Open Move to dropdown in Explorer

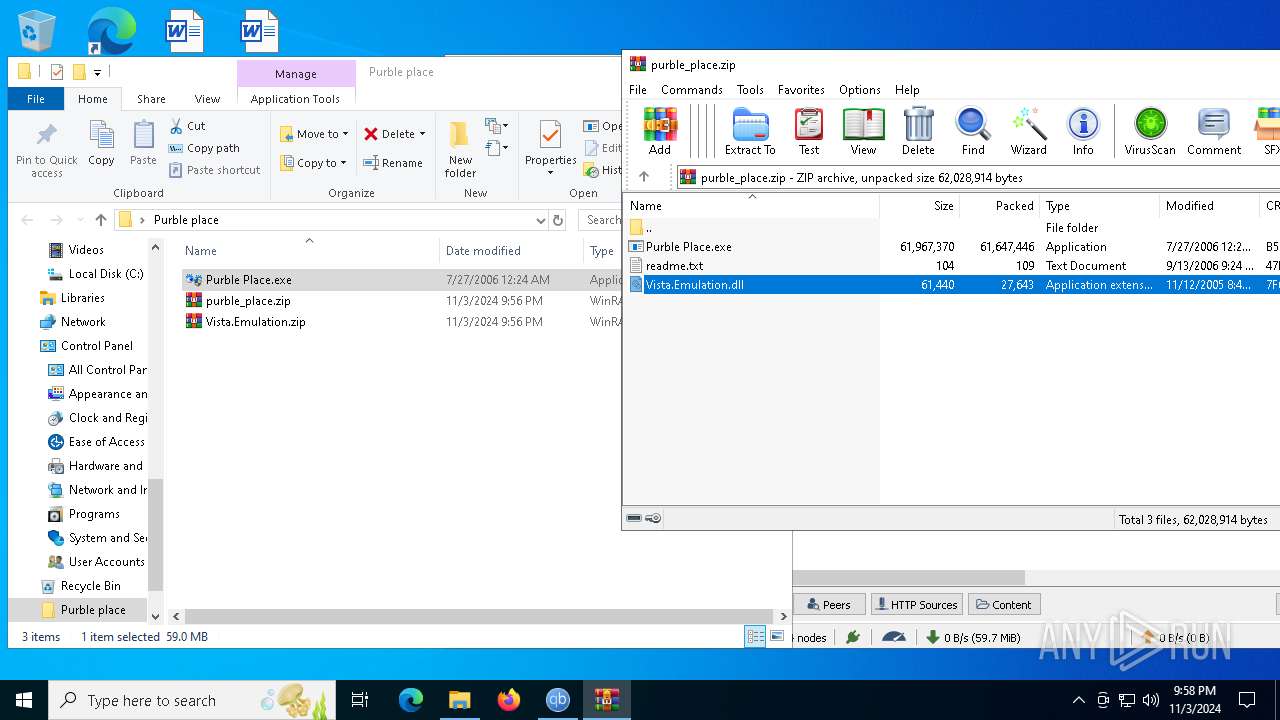pos(314,134)
